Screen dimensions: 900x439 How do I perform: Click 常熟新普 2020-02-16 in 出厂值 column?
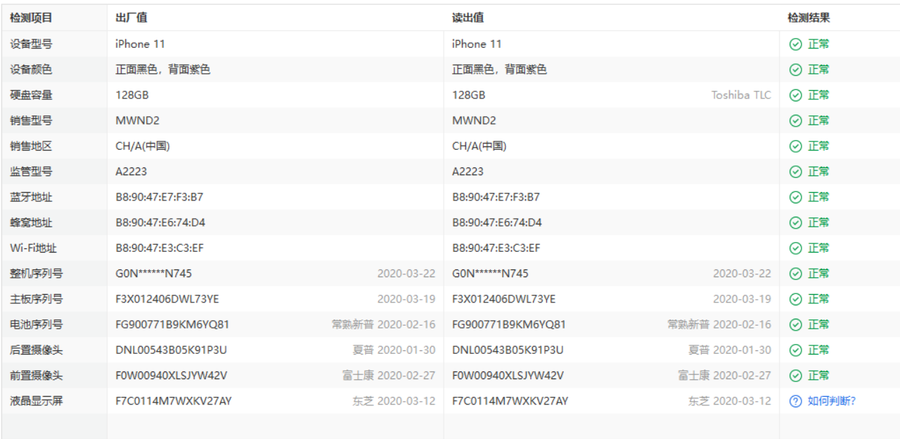pyautogui.click(x=383, y=325)
